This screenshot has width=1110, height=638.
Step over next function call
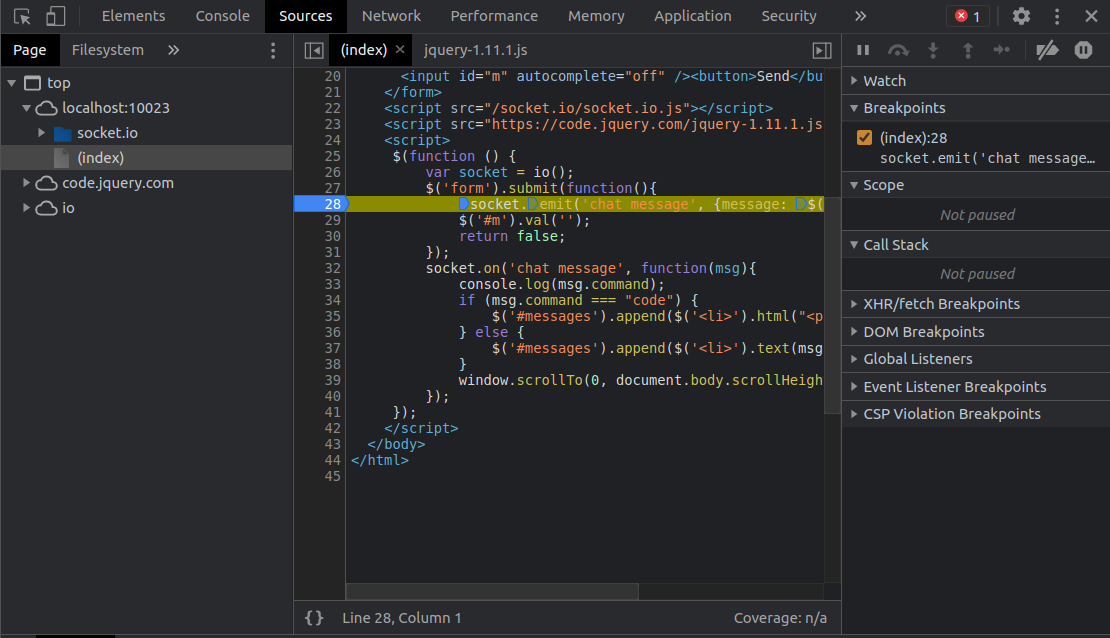898,50
